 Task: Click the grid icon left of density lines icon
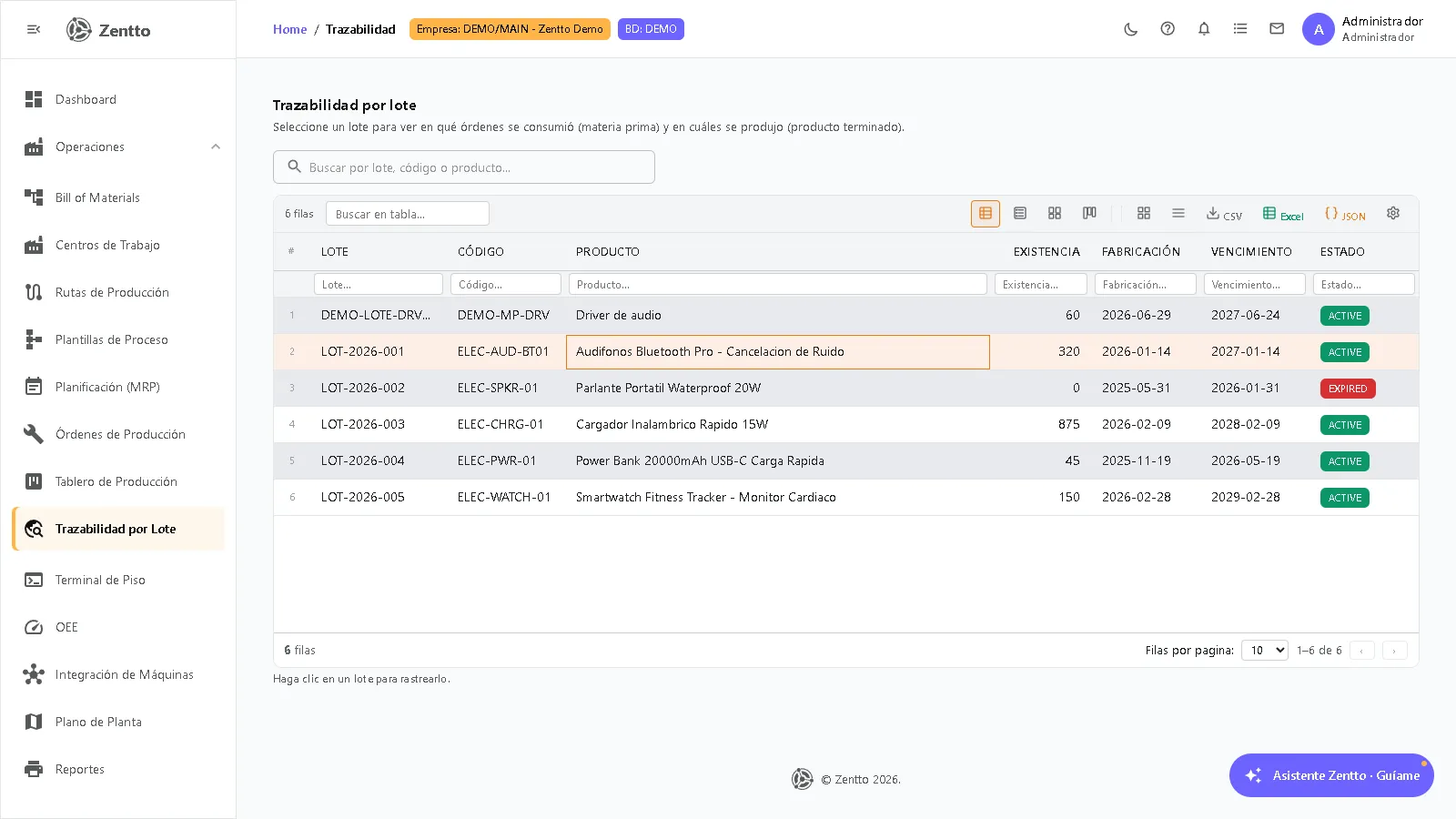tap(1144, 214)
